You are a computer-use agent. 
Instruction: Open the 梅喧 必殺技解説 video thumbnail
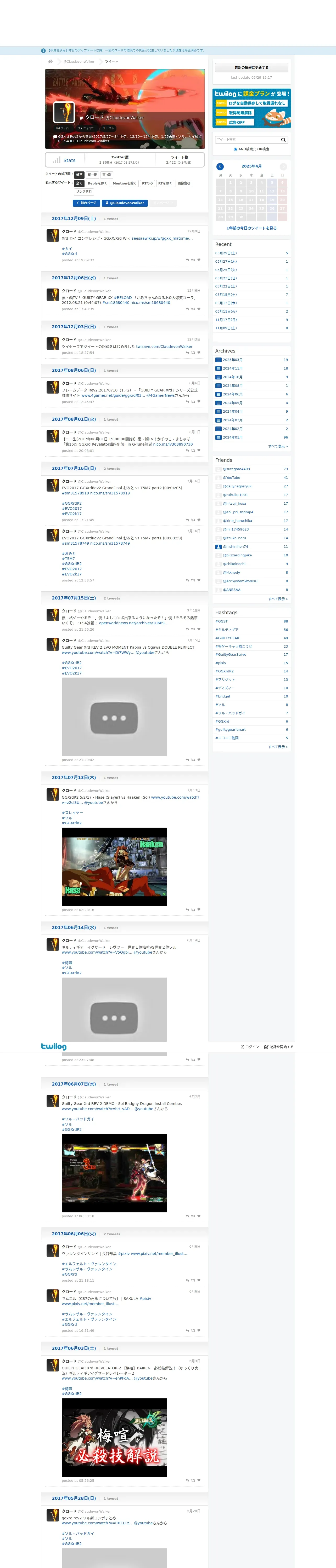[114, 1437]
